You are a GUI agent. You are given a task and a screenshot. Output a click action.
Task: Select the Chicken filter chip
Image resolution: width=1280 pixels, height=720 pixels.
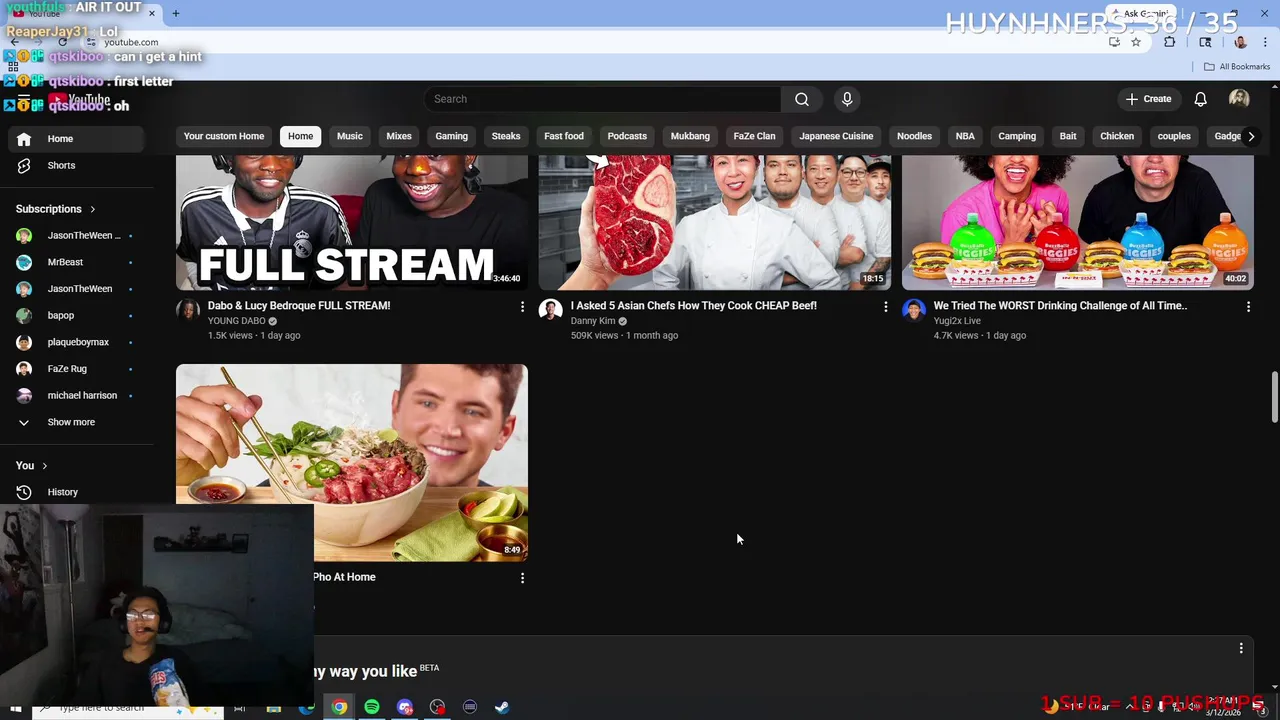1117,136
